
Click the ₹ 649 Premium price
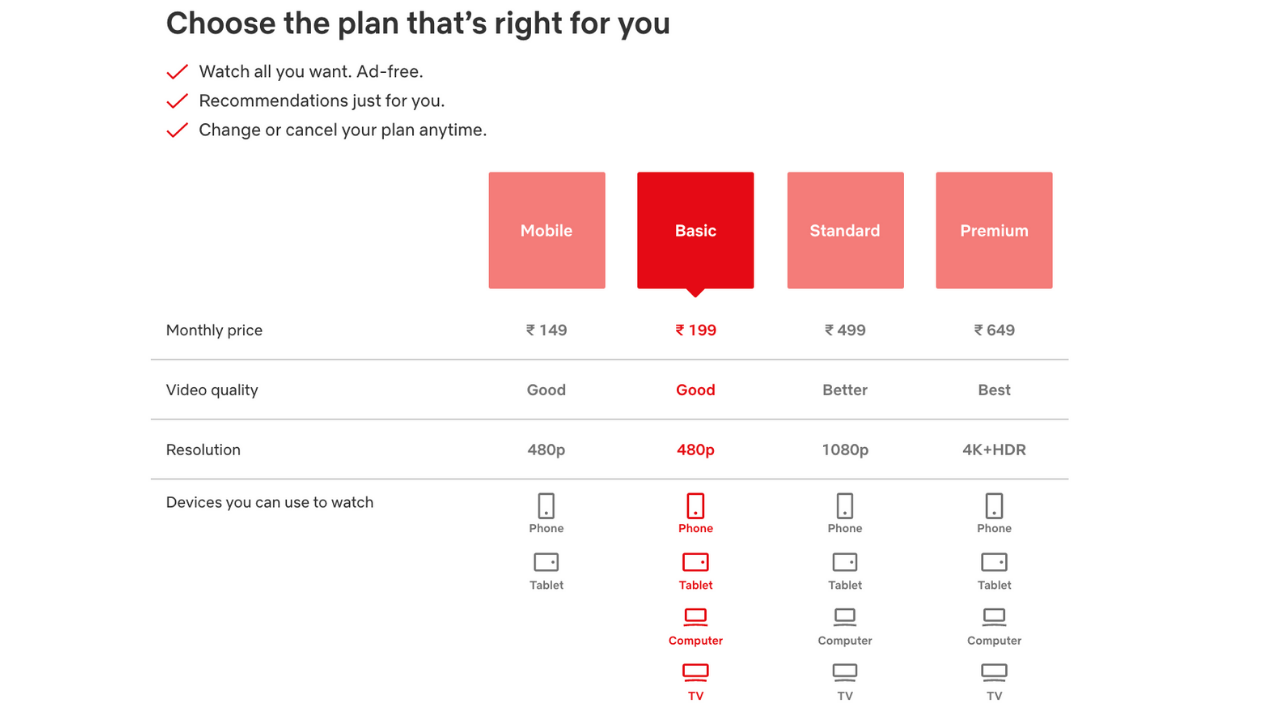[994, 330]
